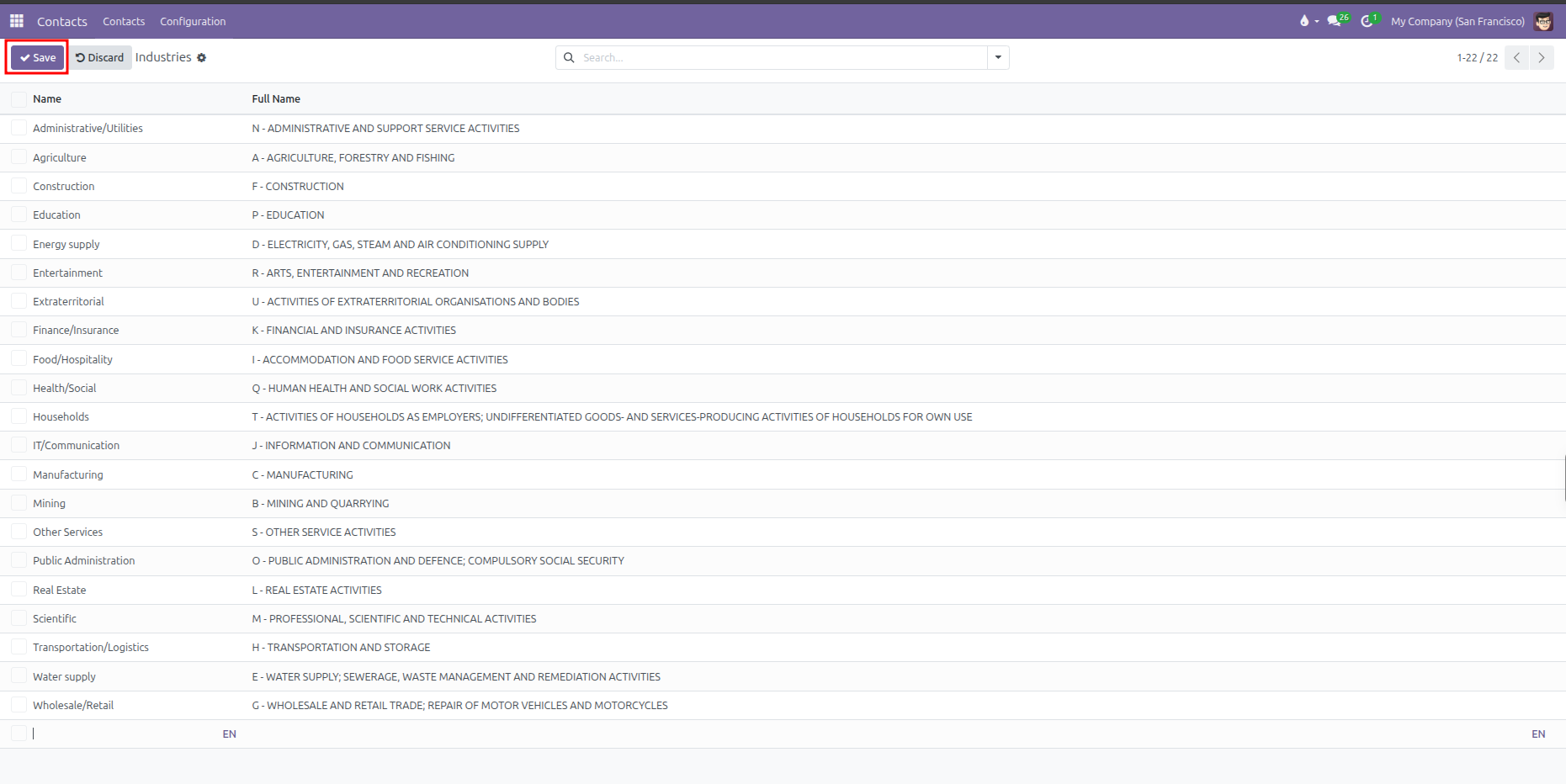Viewport: 1566px width, 784px height.
Task: Open the user avatar menu
Action: tap(1543, 21)
